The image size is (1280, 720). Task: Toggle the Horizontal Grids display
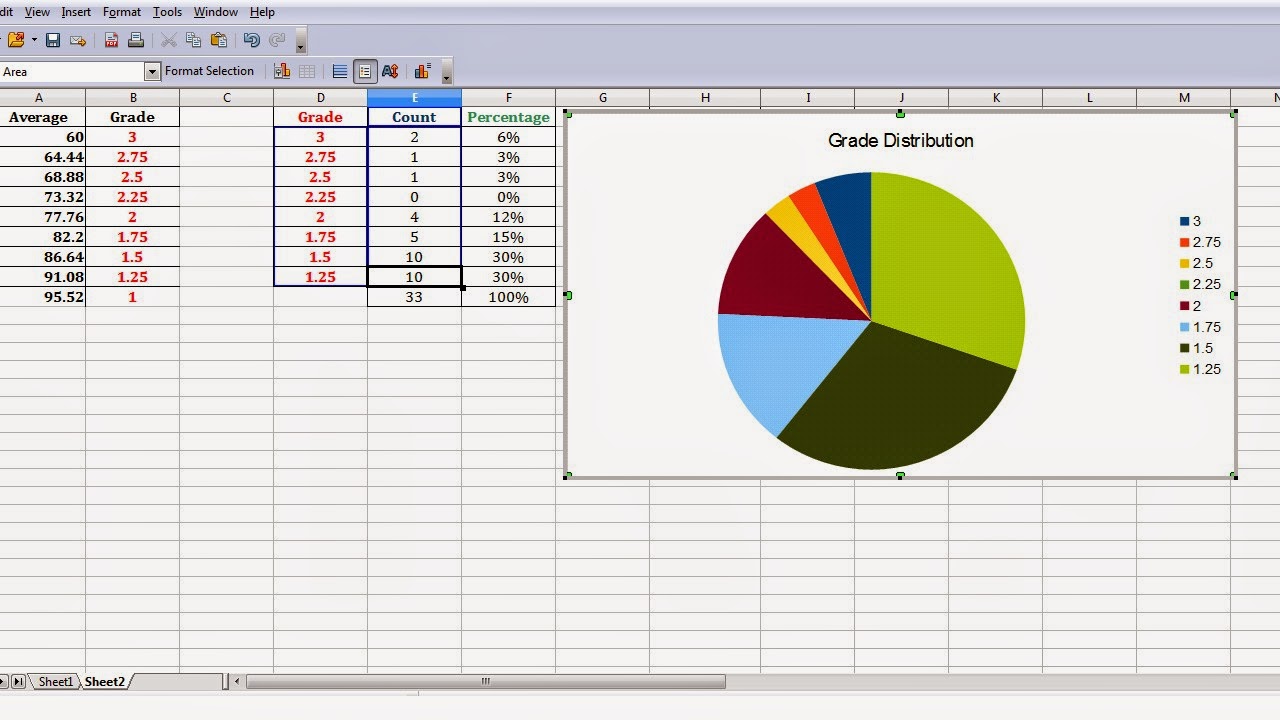coord(338,71)
